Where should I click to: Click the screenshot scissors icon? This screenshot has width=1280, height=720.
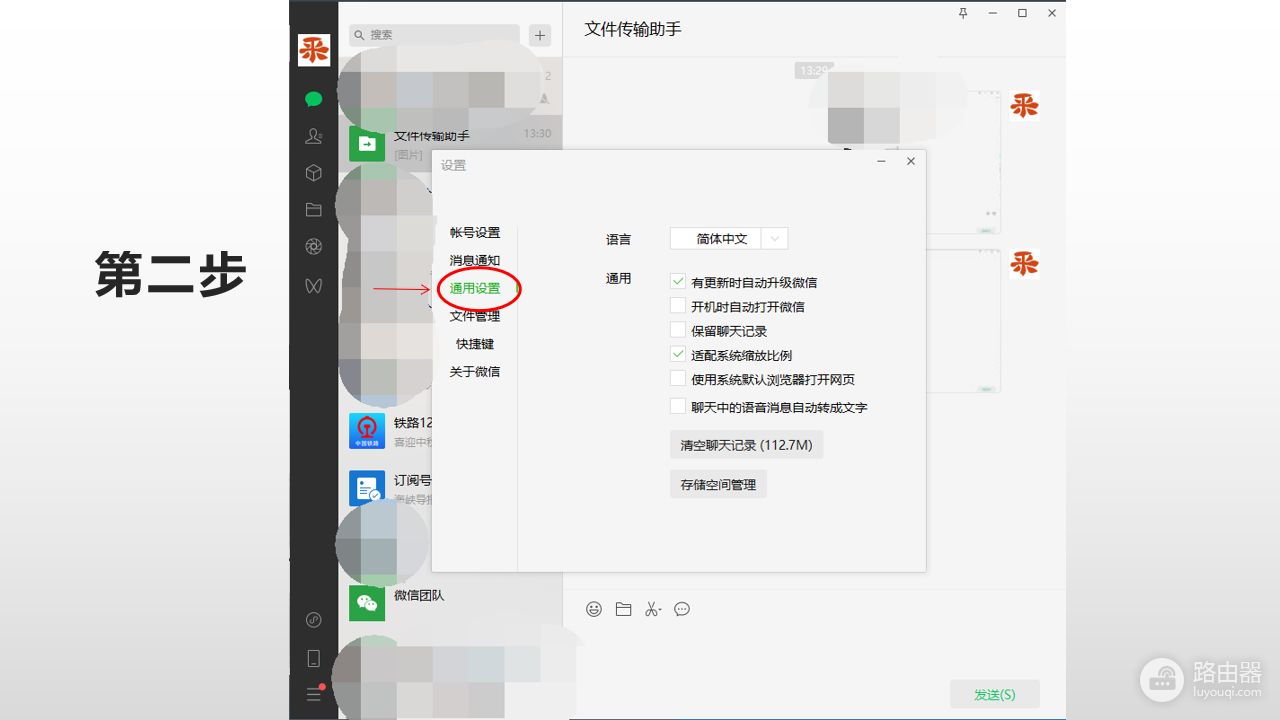[x=653, y=609]
